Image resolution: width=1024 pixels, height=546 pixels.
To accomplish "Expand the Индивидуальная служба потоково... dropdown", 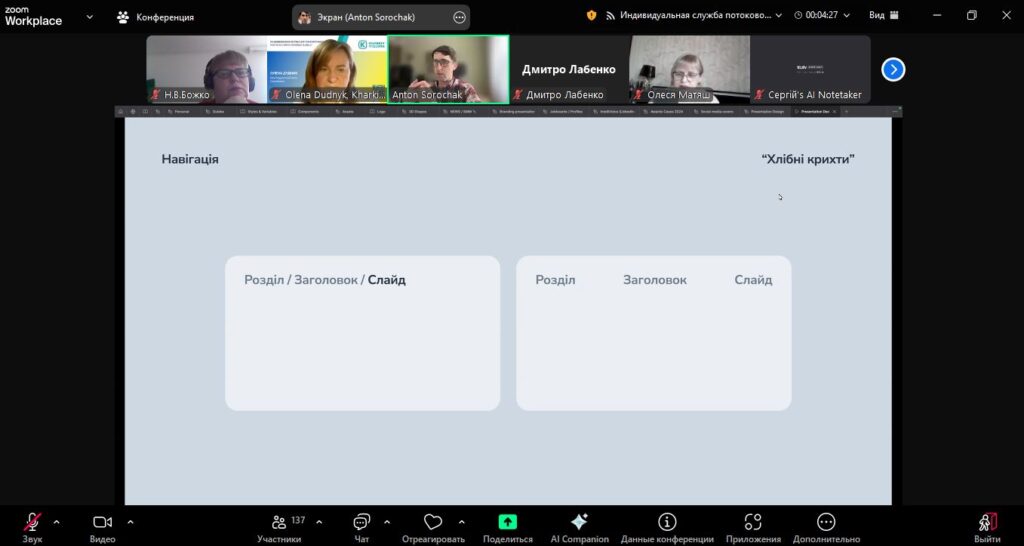I will [778, 15].
